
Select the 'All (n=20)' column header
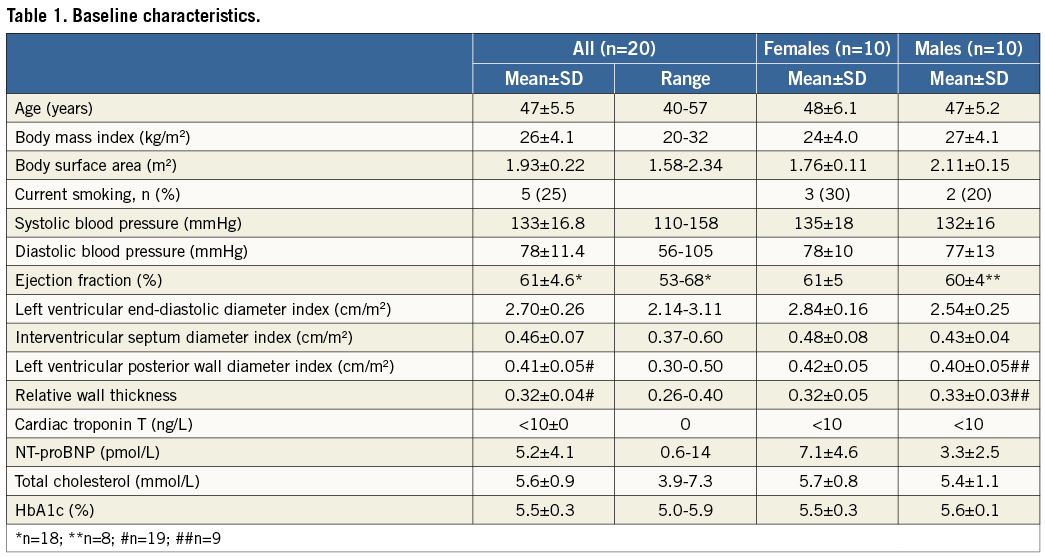point(613,49)
